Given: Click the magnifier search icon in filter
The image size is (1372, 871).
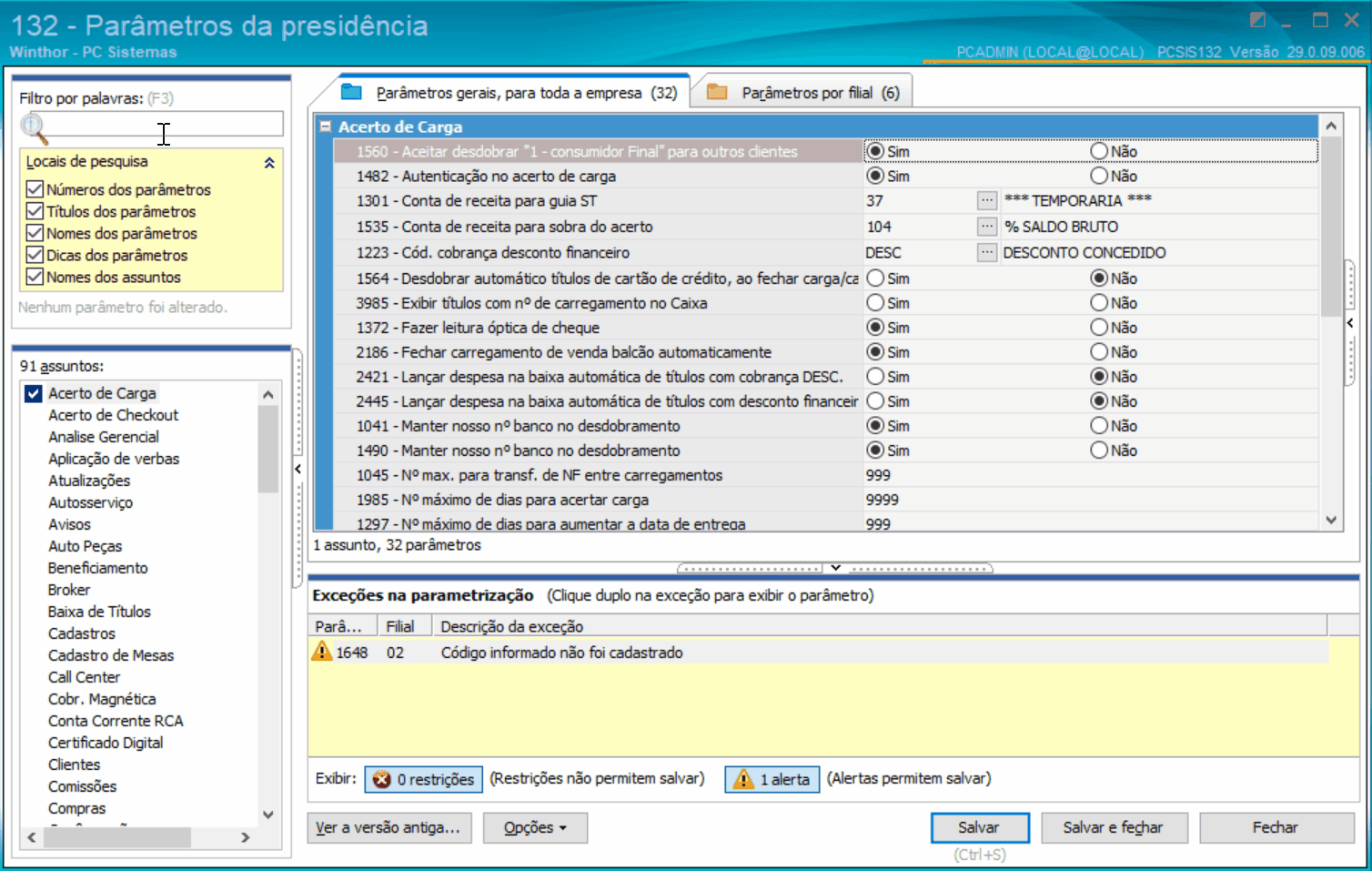Looking at the screenshot, I should [x=35, y=128].
